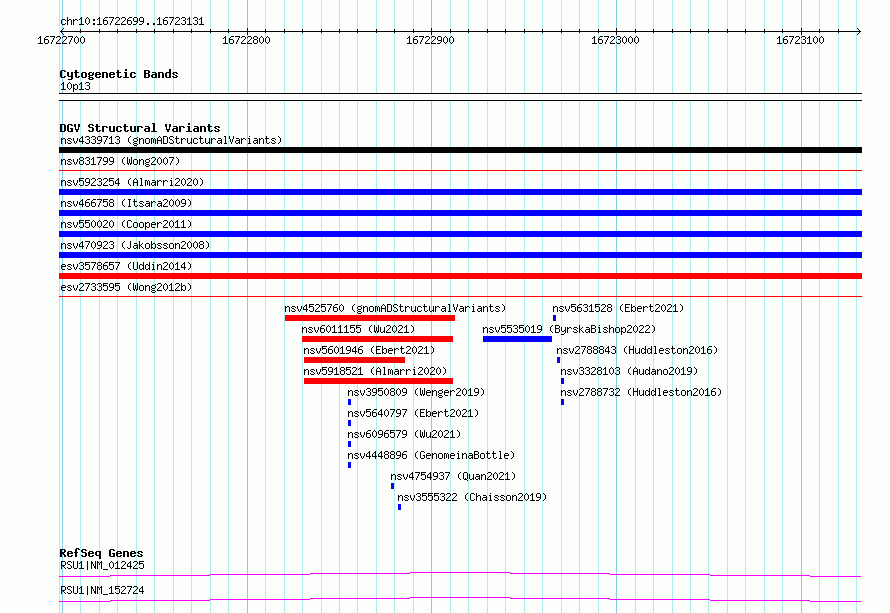
Task: Click nsv2788732 (Huddleston2016) label
Action: pyautogui.click(x=641, y=392)
